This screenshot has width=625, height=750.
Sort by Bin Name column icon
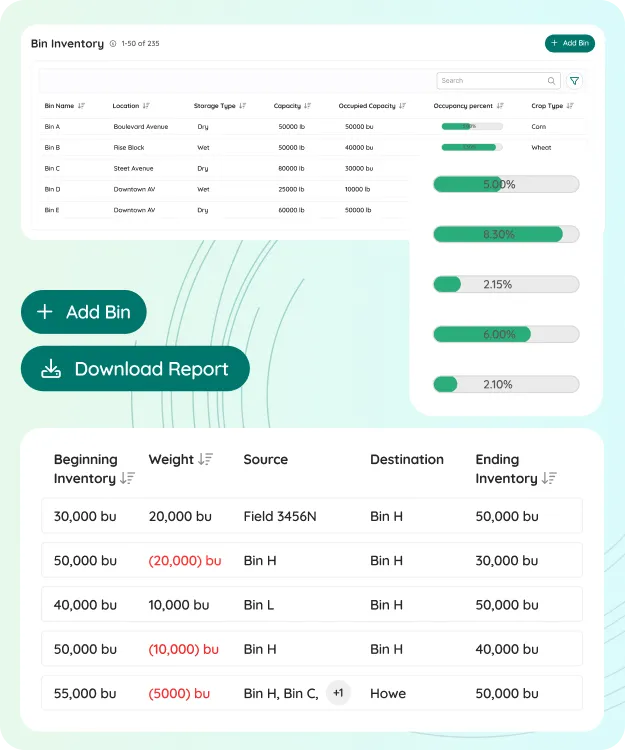(81, 106)
